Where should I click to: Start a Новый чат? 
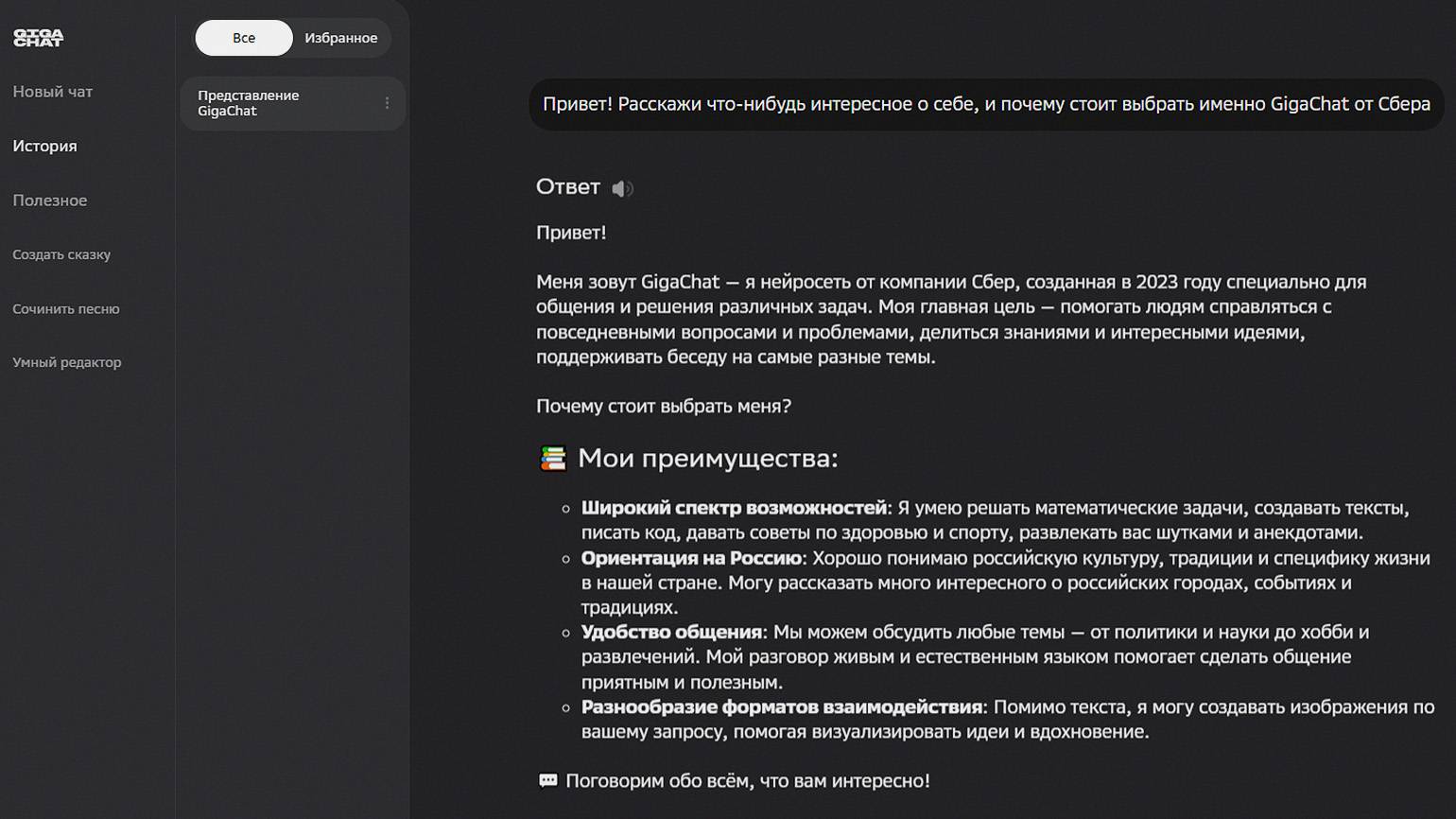click(53, 92)
